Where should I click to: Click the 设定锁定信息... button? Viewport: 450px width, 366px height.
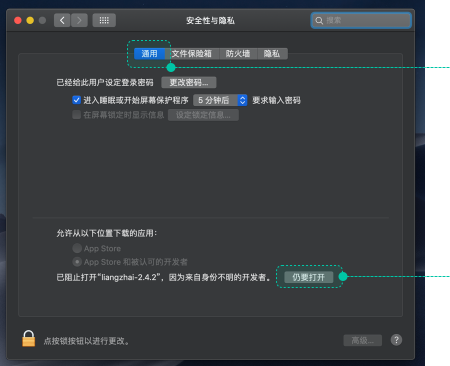coord(203,115)
